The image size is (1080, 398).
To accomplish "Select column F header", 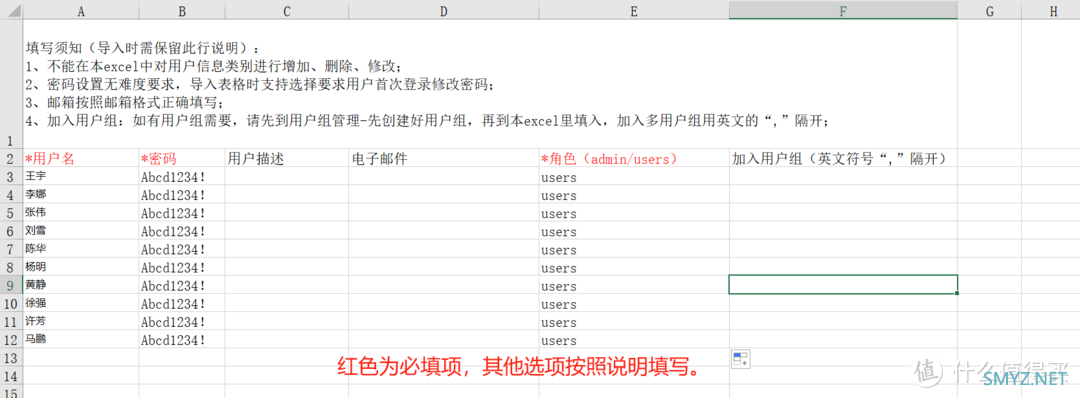I will (x=843, y=10).
